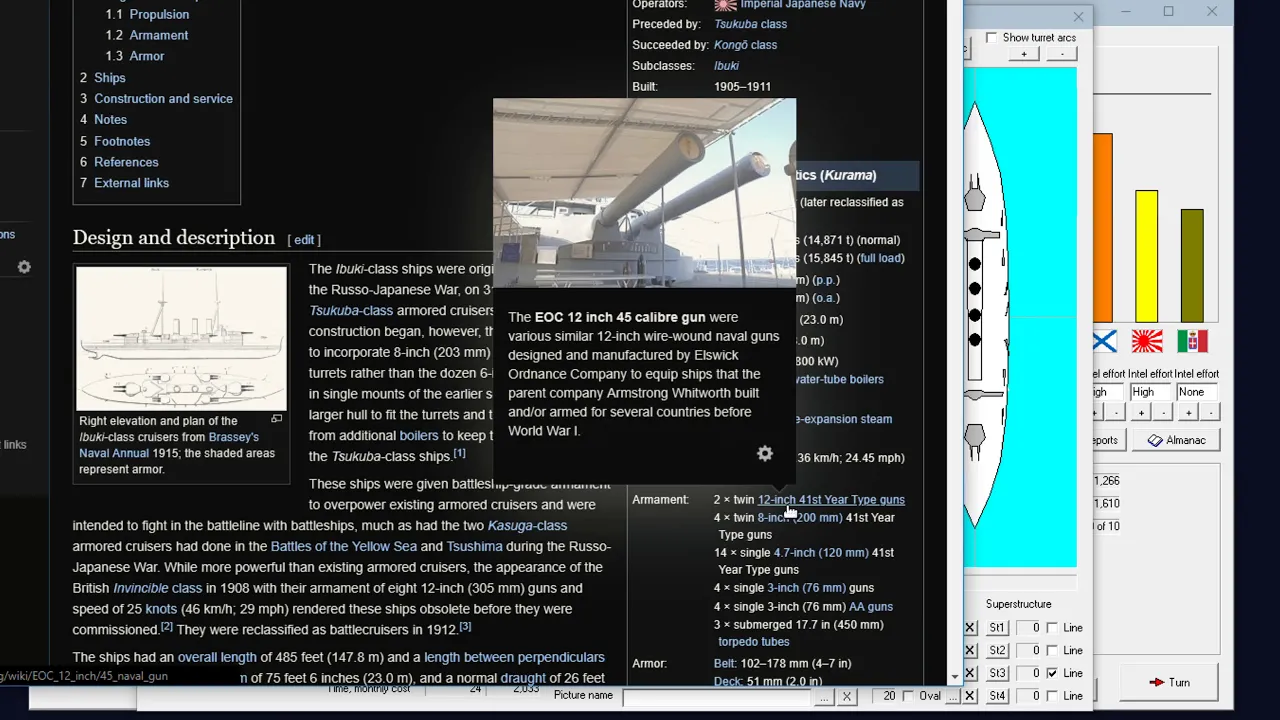Enlarge the Ibuki-class elevation image via its corner icon
This screenshot has height=720, width=1280.
coord(276,420)
